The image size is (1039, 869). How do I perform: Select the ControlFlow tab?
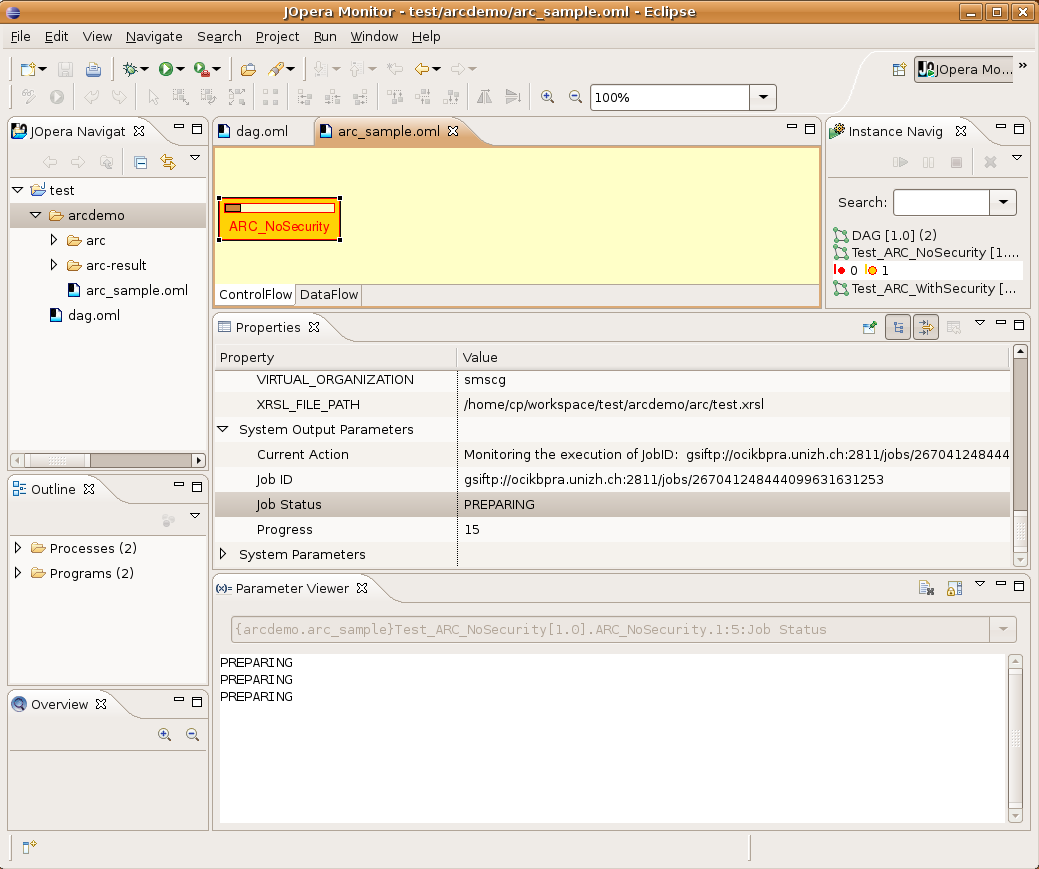coord(255,294)
